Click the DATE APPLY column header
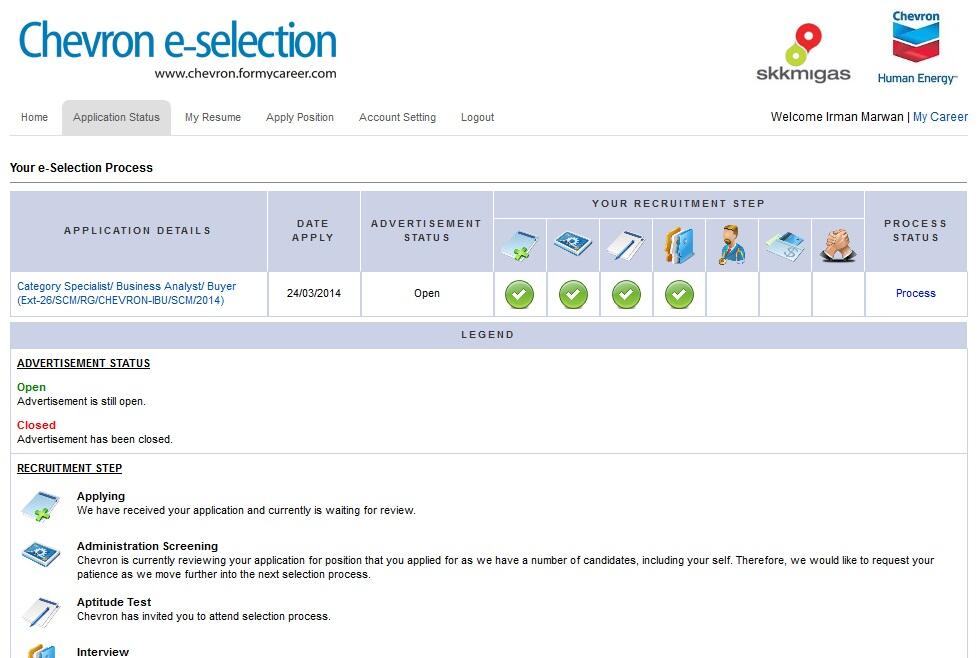The height and width of the screenshot is (658, 977). tap(313, 231)
